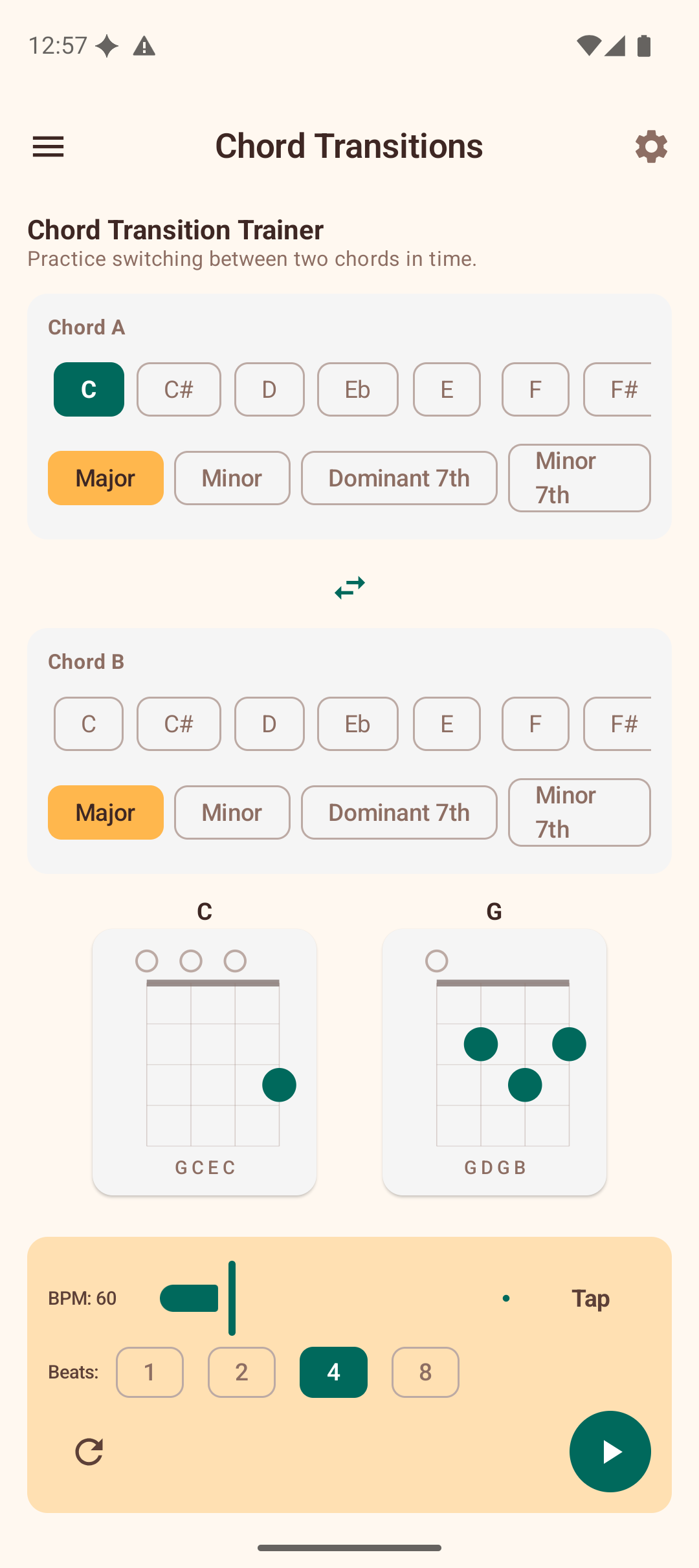Set Beats per chord to 8
Screen dimensions: 699x1568
pyautogui.click(x=425, y=1372)
